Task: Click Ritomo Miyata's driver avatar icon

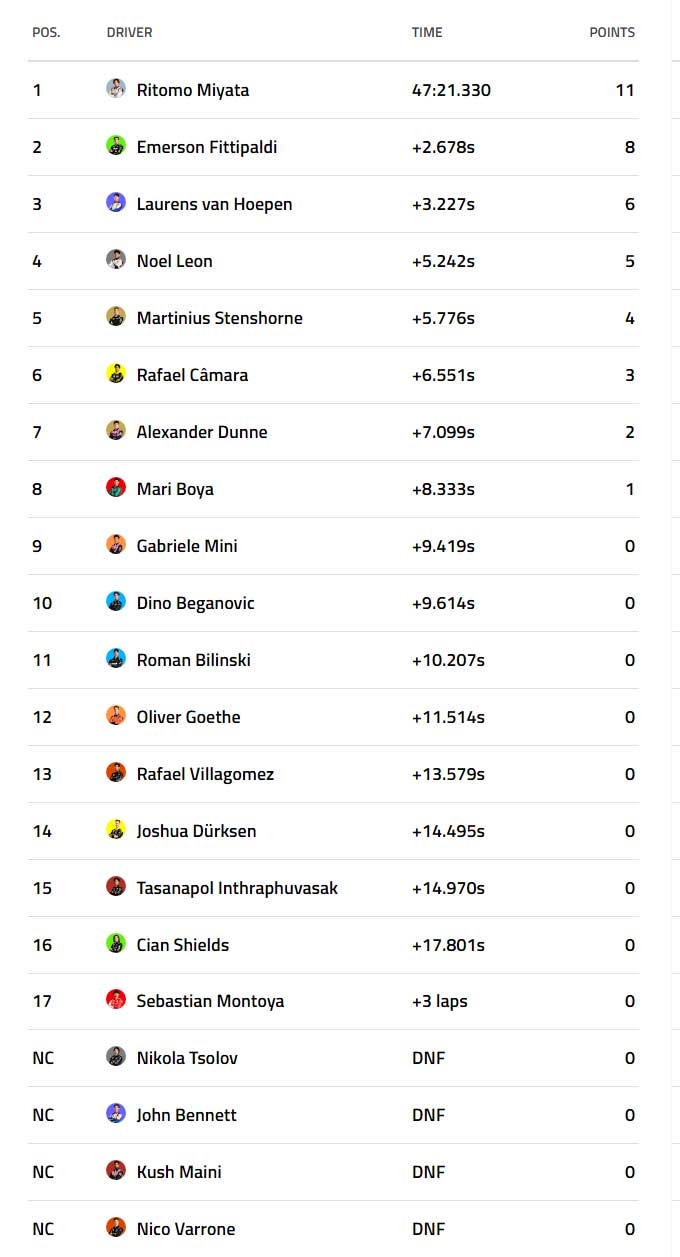Action: coord(116,88)
